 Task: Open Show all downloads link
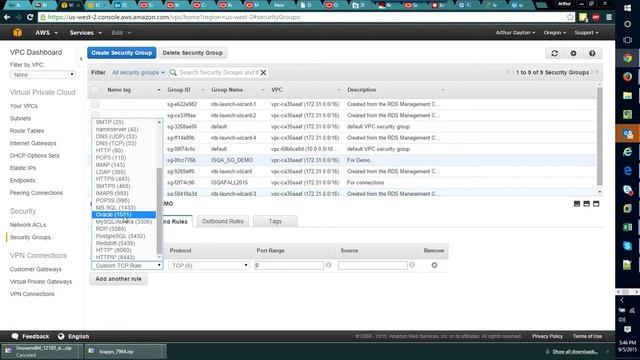[575, 351]
